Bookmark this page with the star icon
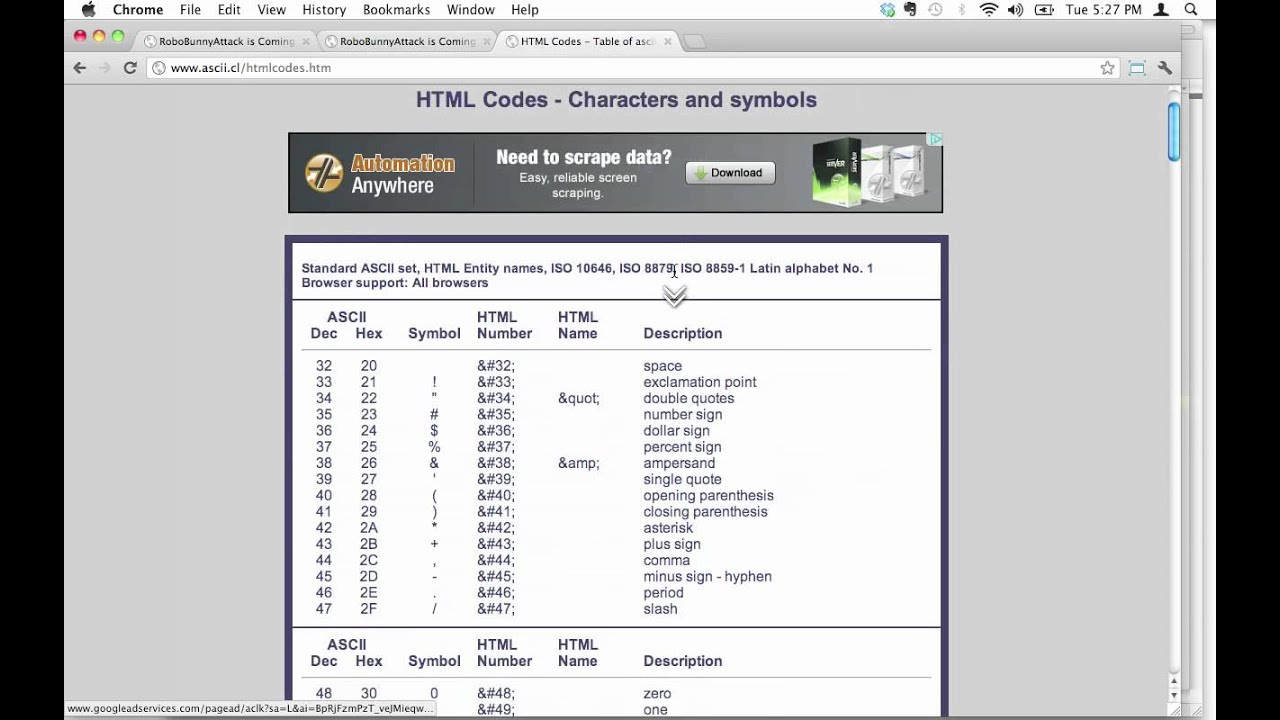1280x720 pixels. [x=1107, y=68]
